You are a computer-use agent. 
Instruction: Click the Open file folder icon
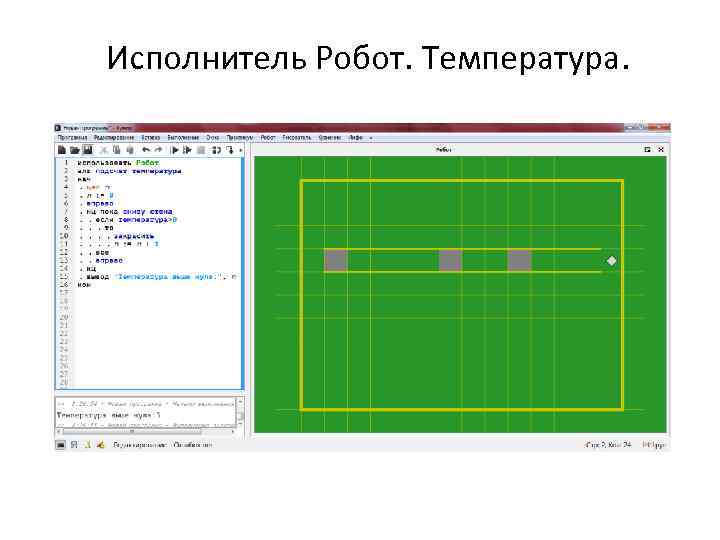coord(74,150)
